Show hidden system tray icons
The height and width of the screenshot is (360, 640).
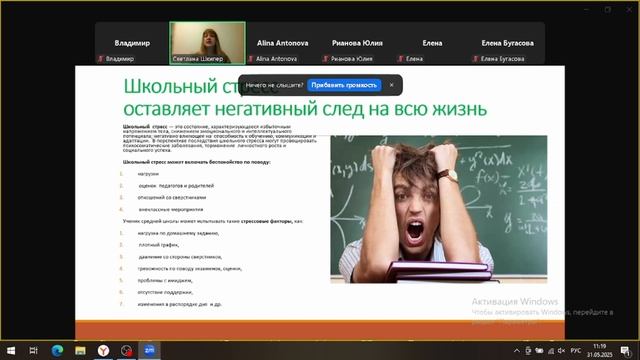(x=517, y=351)
